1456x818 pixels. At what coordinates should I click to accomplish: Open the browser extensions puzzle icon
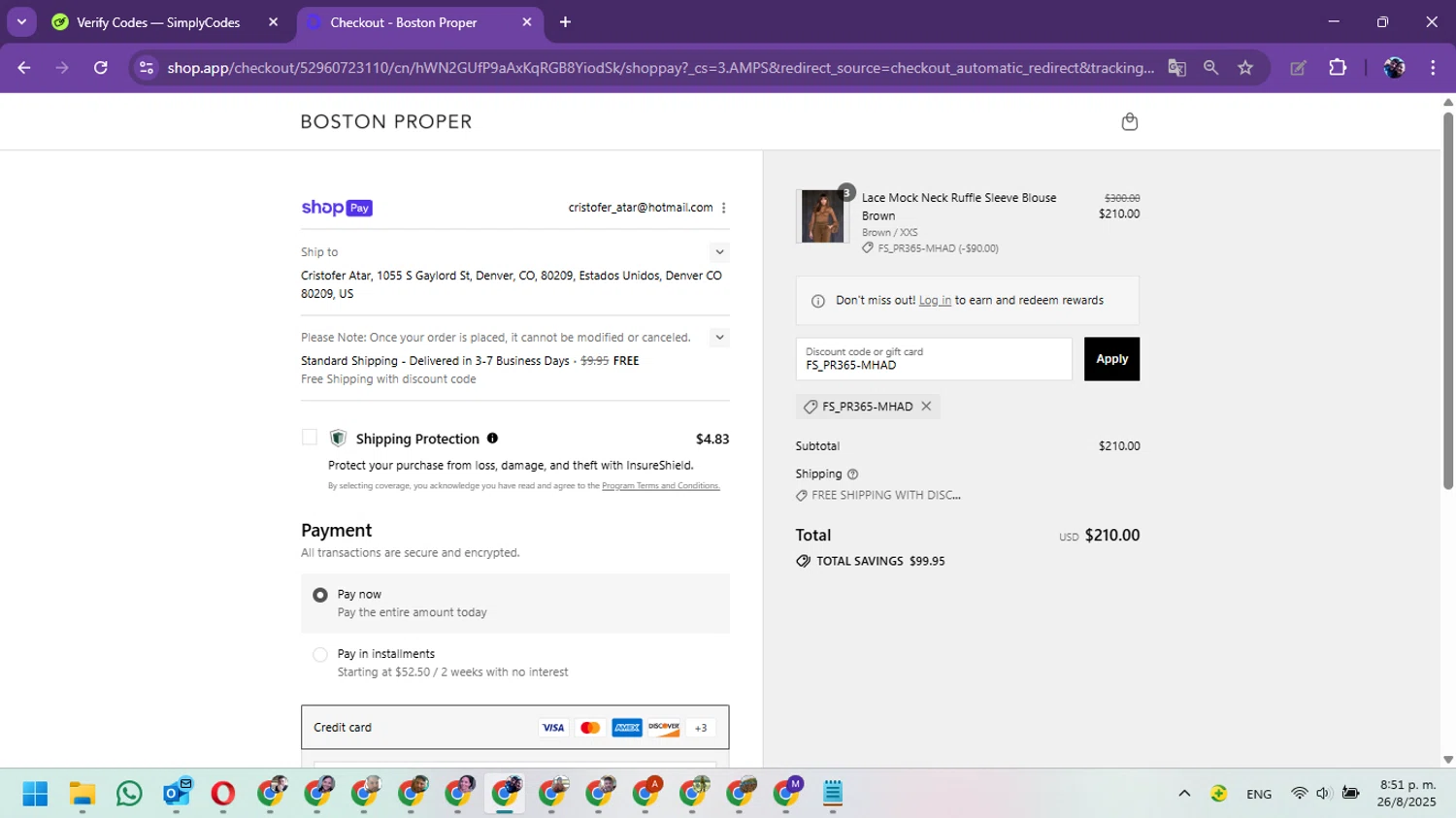coord(1338,68)
